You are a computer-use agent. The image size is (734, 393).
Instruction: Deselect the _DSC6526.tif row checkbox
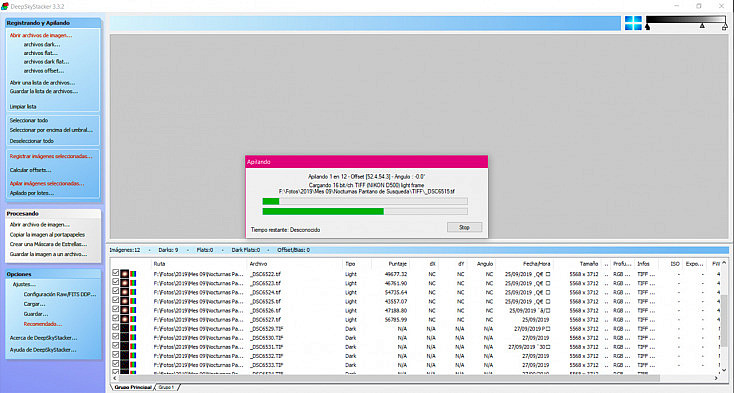(x=116, y=309)
